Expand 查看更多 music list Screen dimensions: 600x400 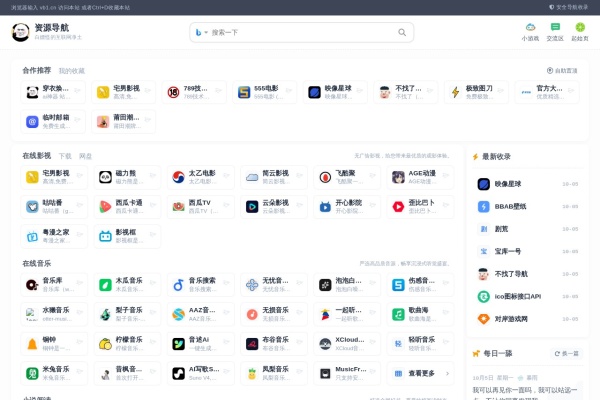(x=420, y=373)
